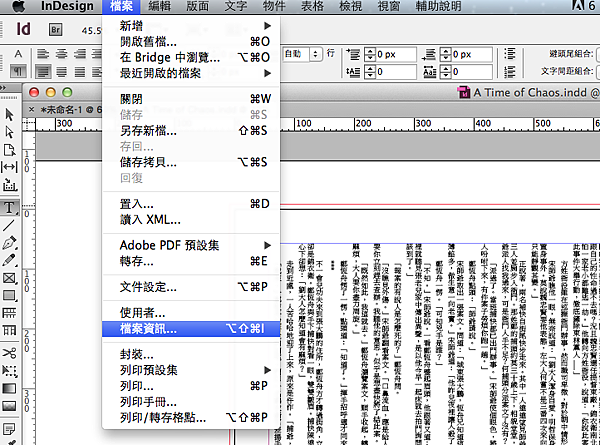Choose 使用者... menu item
Screen dimensions: 600x445
click(x=191, y=313)
